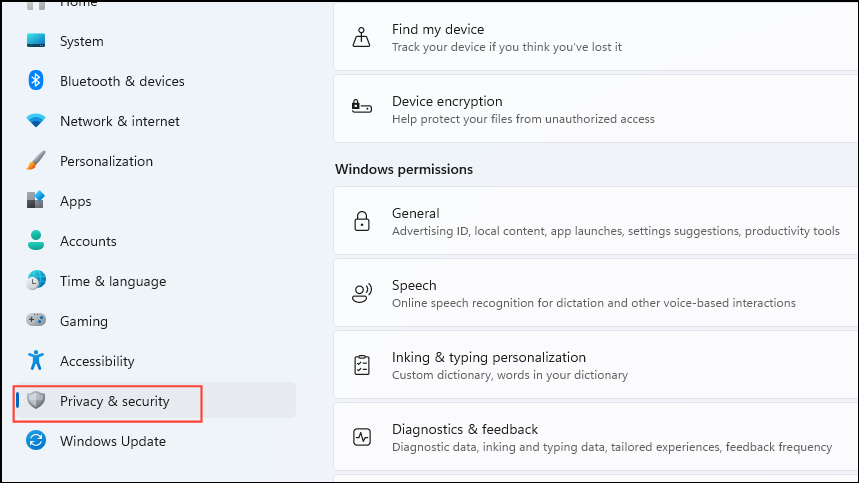Click the Bluetooth icon in sidebar
Viewport: 859px width, 483px height.
36,80
